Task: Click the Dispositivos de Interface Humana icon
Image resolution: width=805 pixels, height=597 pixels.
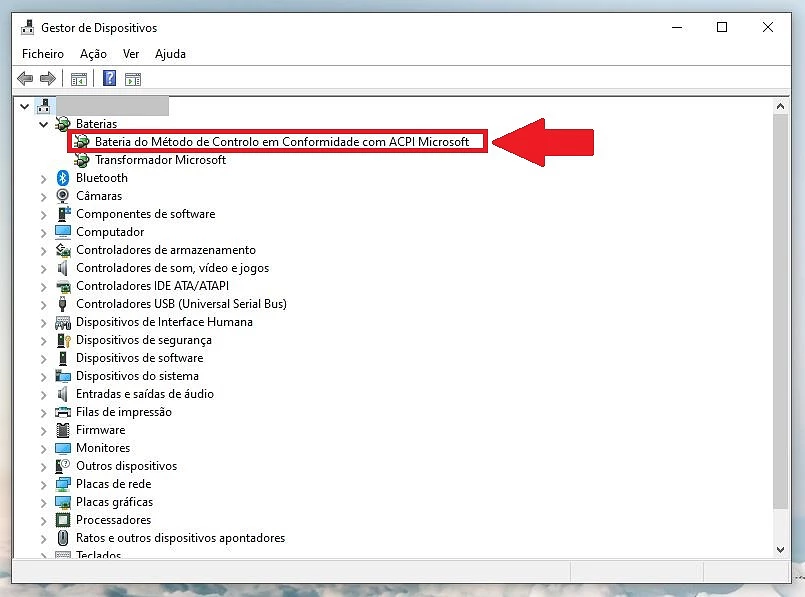Action: click(63, 322)
